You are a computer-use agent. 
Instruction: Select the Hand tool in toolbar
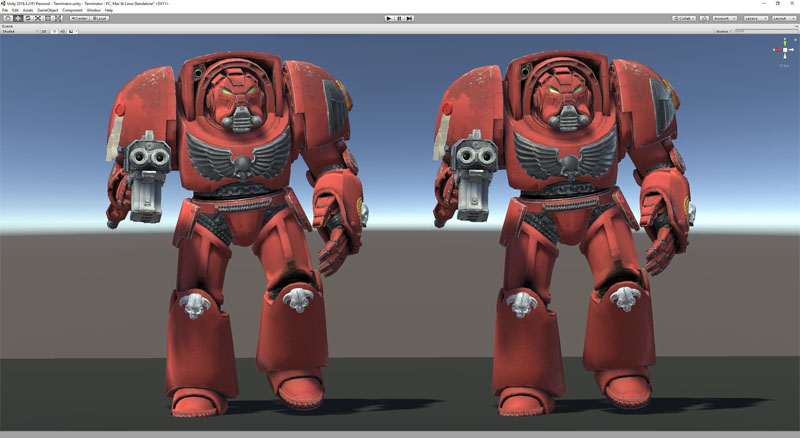pyautogui.click(x=7, y=18)
